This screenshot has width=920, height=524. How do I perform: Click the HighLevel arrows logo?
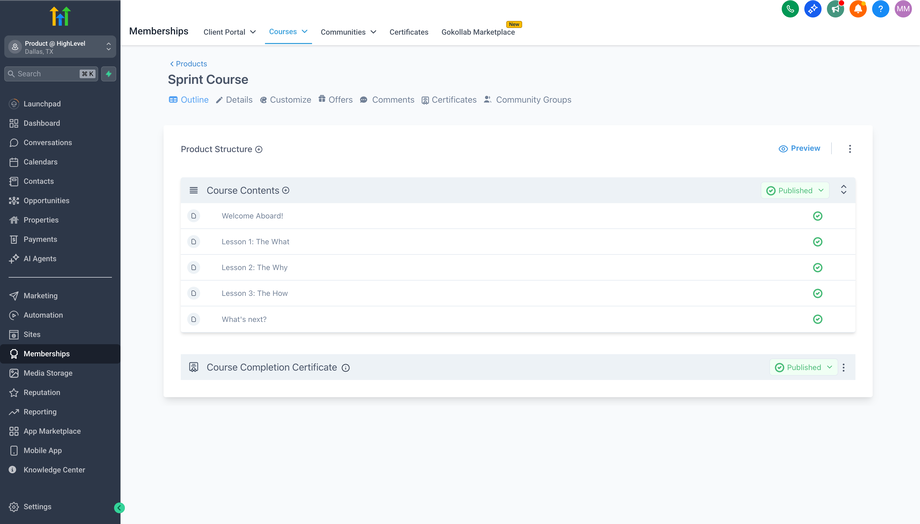(x=60, y=16)
